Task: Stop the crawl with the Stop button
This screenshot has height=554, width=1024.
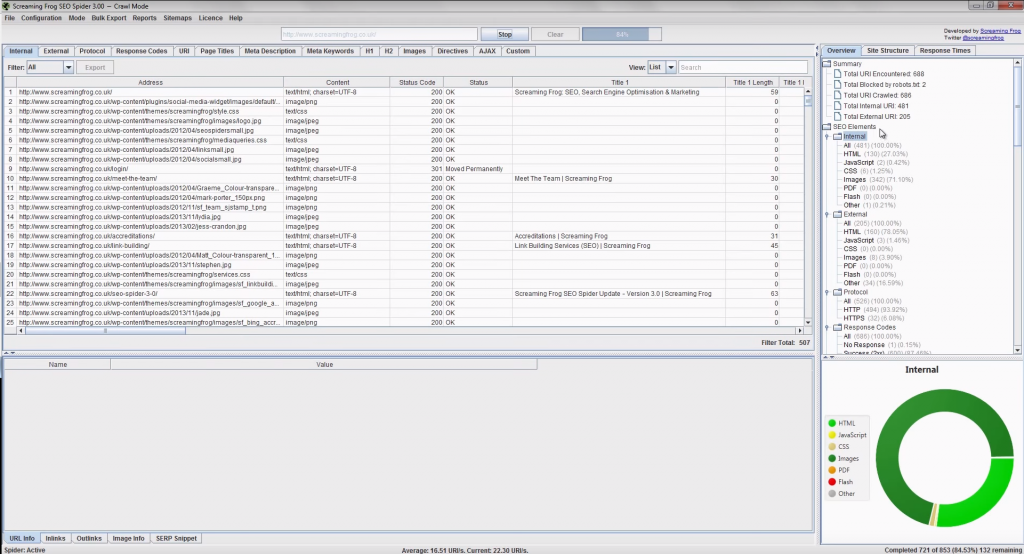Action: 505,34
